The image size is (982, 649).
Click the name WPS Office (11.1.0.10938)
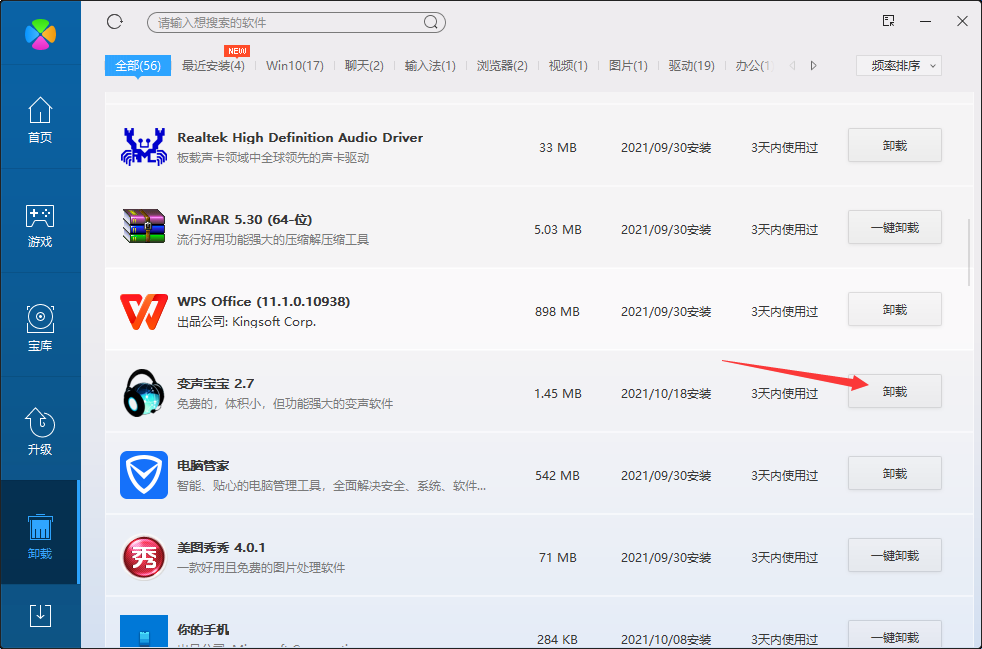coord(264,302)
